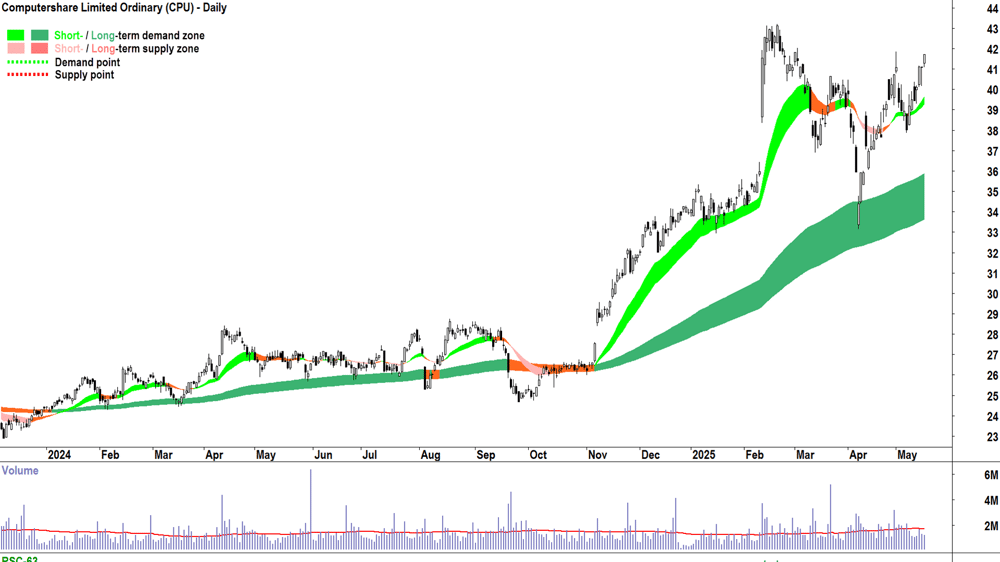Click the dark green long-term demand zone swatch
Viewport: 1000px width, 562px height.
[x=40, y=35]
